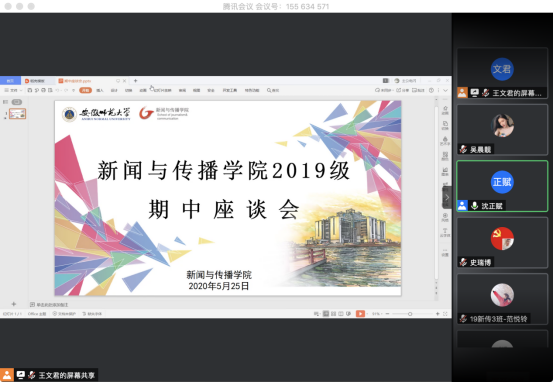Switch to slide sorter grid view icon

pyautogui.click(x=333, y=314)
